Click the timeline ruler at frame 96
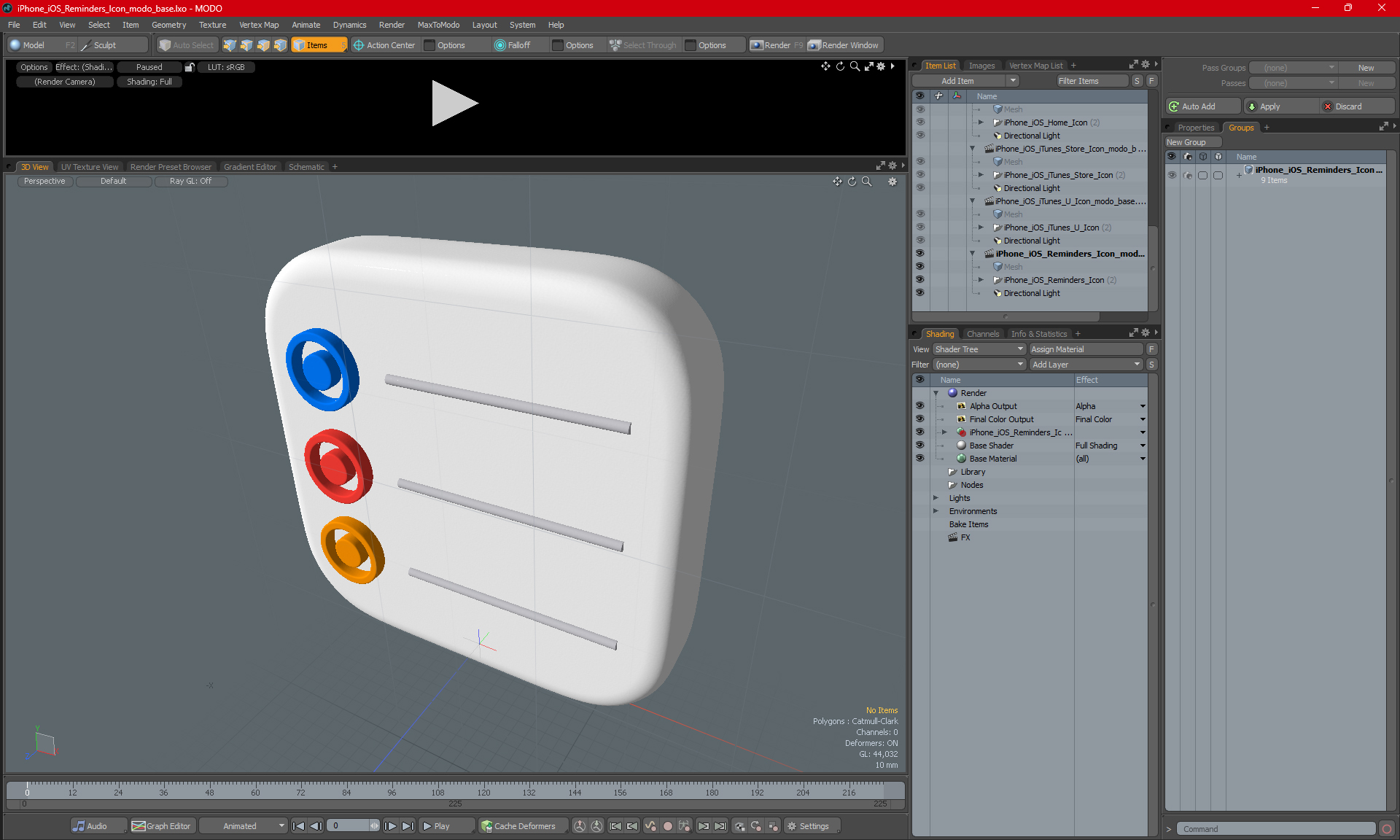The width and height of the screenshot is (1400, 840). 392,791
